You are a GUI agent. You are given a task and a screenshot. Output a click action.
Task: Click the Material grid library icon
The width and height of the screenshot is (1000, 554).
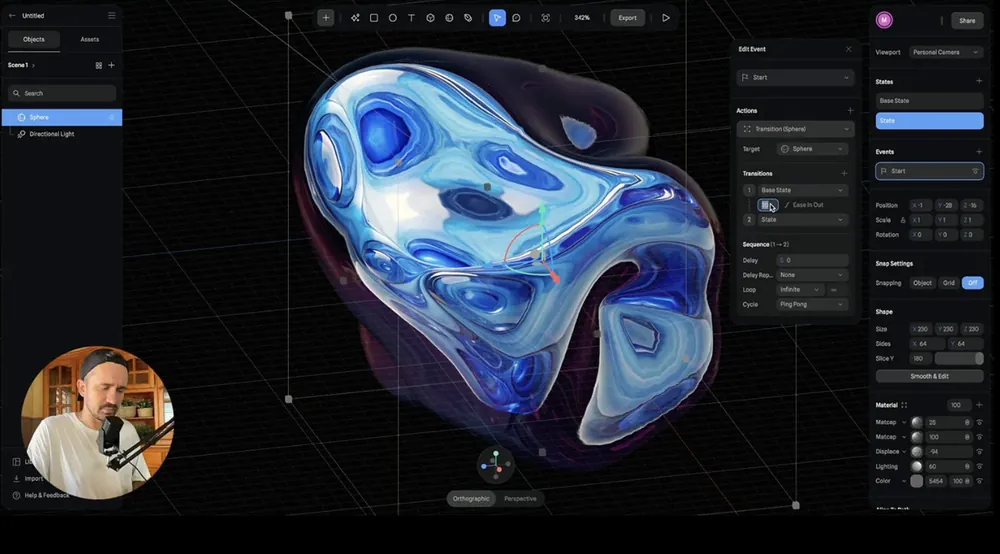[x=904, y=405]
